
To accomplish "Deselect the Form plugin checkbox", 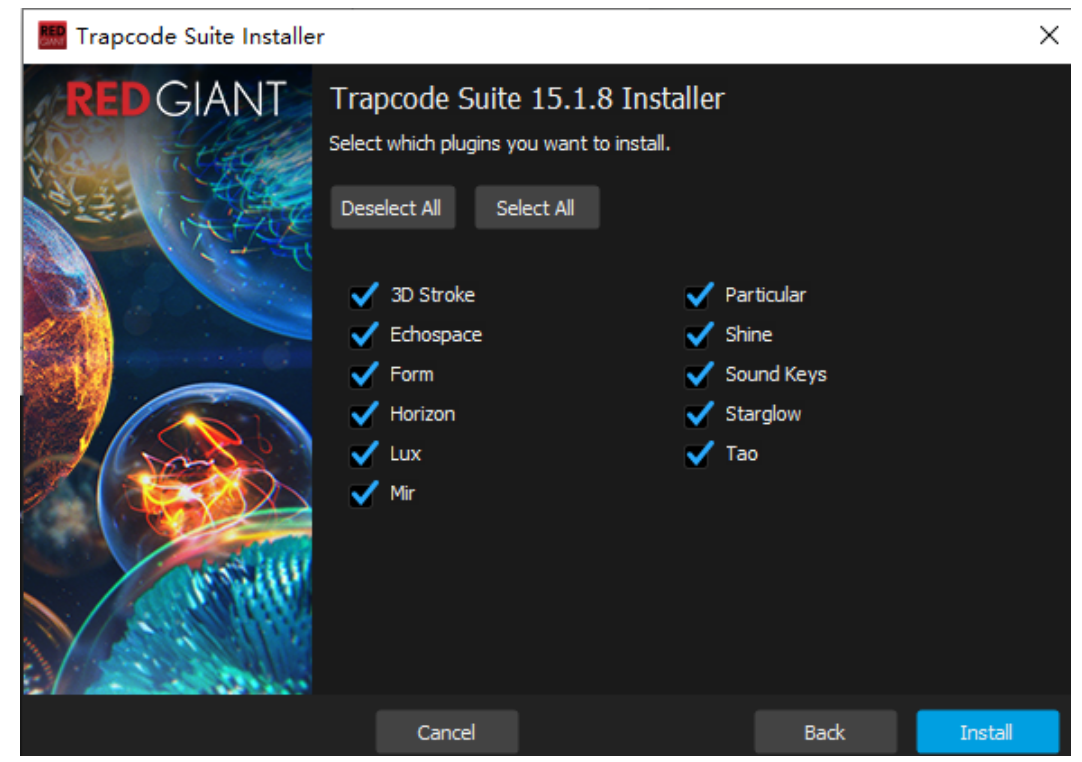I will click(x=362, y=375).
